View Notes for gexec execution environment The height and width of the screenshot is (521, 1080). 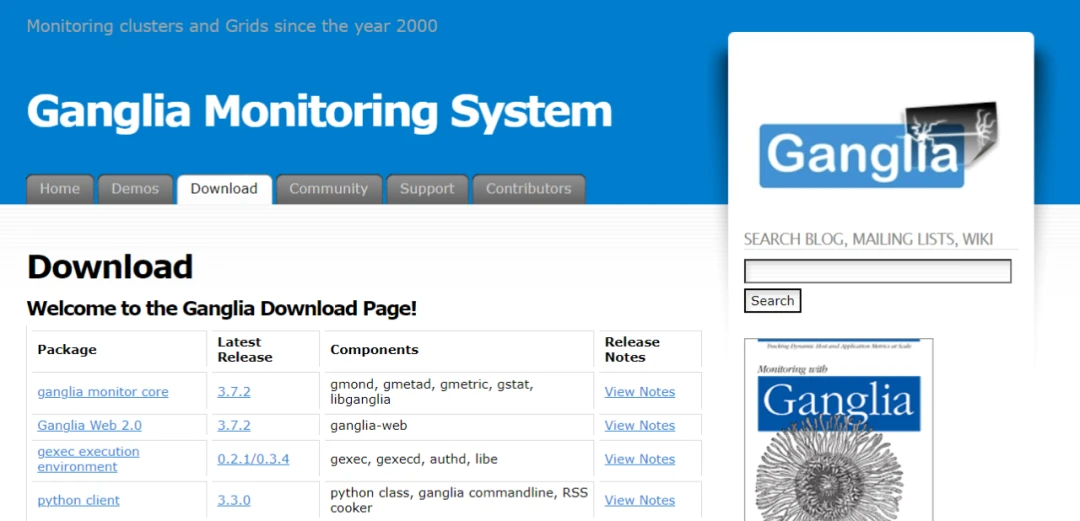(640, 459)
